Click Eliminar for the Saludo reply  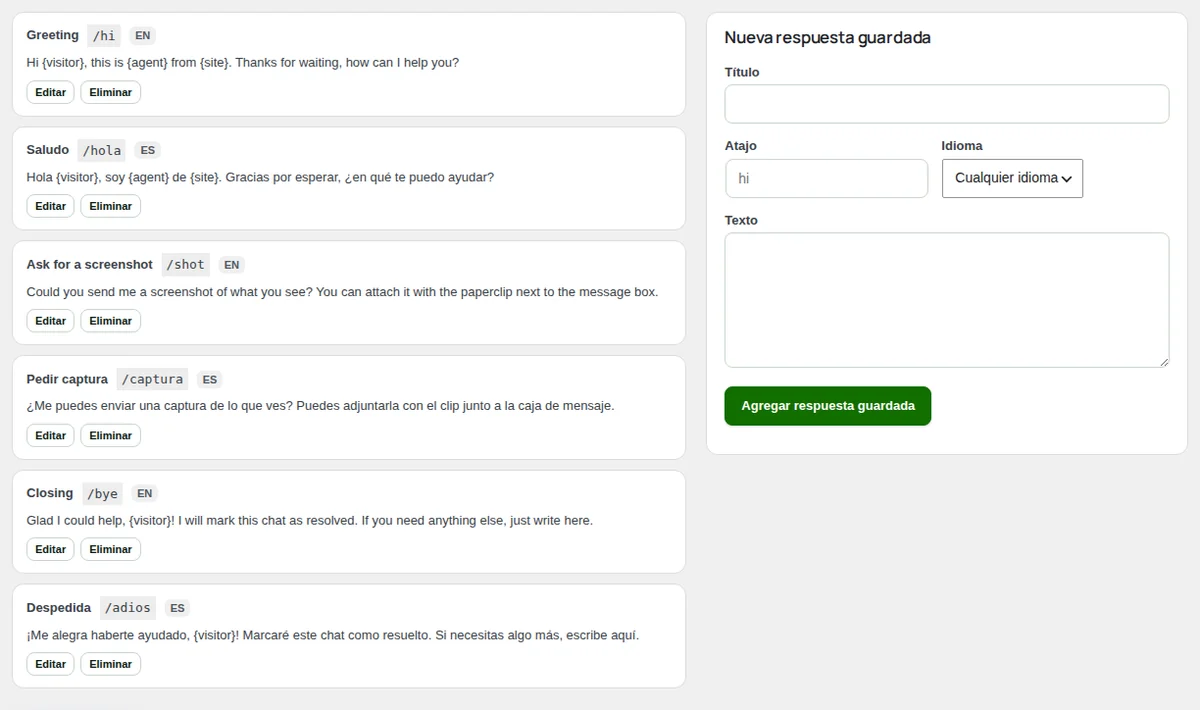pyautogui.click(x=111, y=206)
